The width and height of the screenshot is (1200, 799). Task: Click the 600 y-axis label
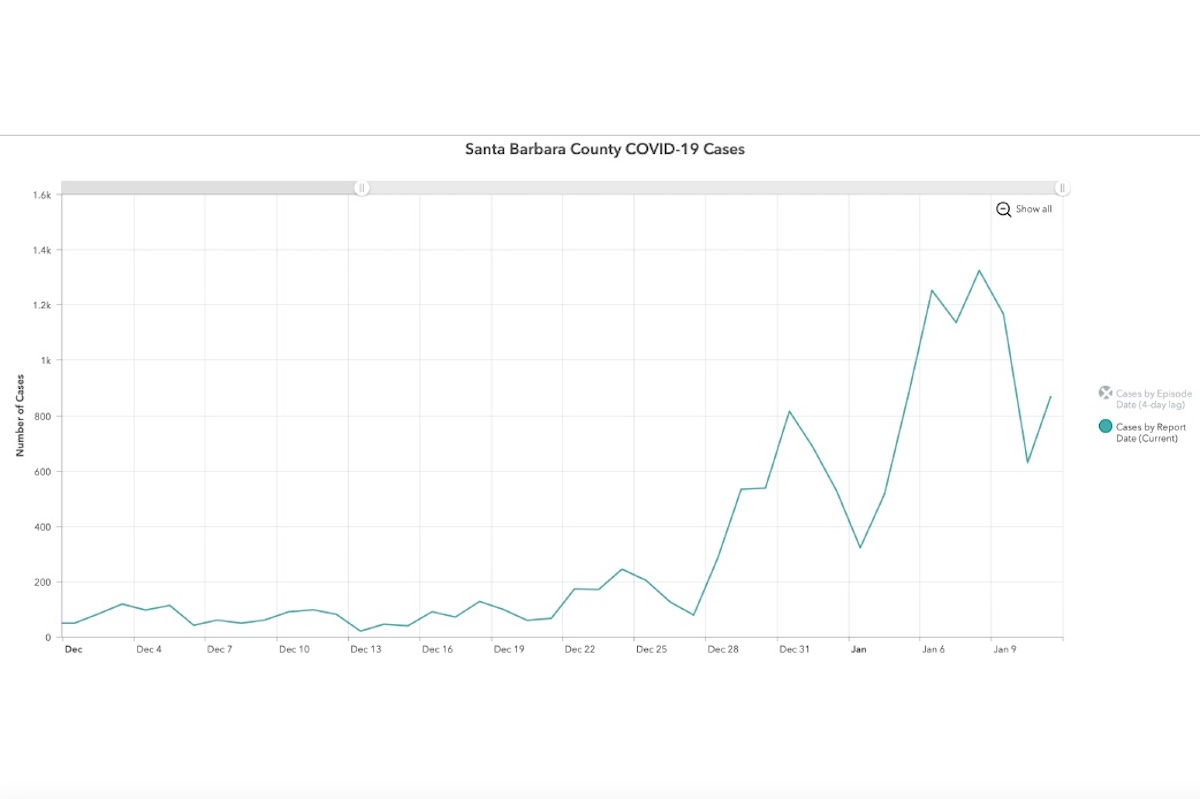click(44, 471)
